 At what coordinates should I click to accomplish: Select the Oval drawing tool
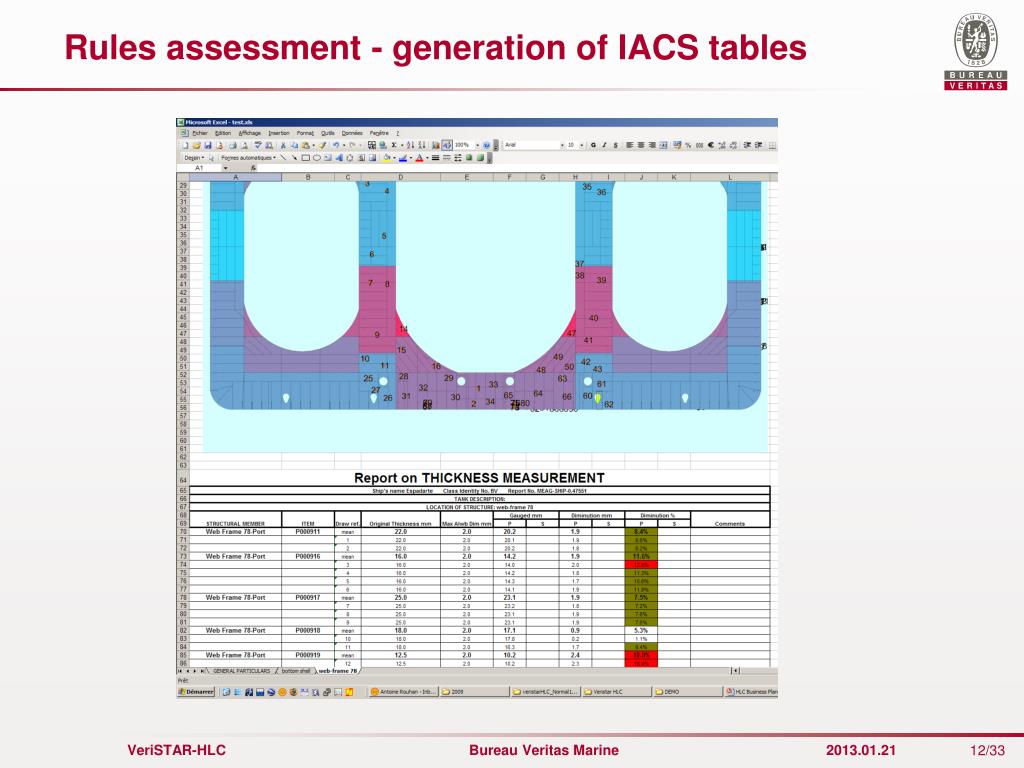pyautogui.click(x=317, y=158)
